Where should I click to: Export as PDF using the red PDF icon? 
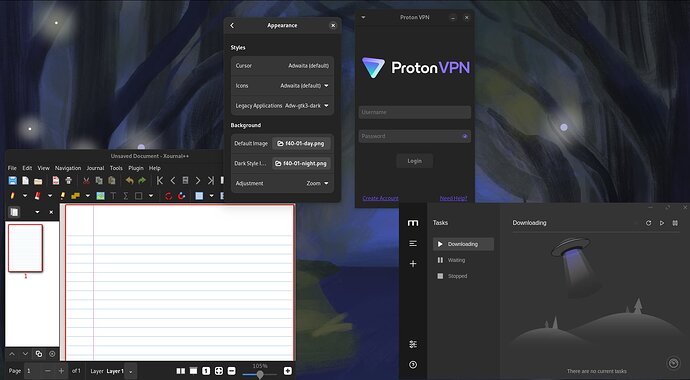(x=56, y=181)
